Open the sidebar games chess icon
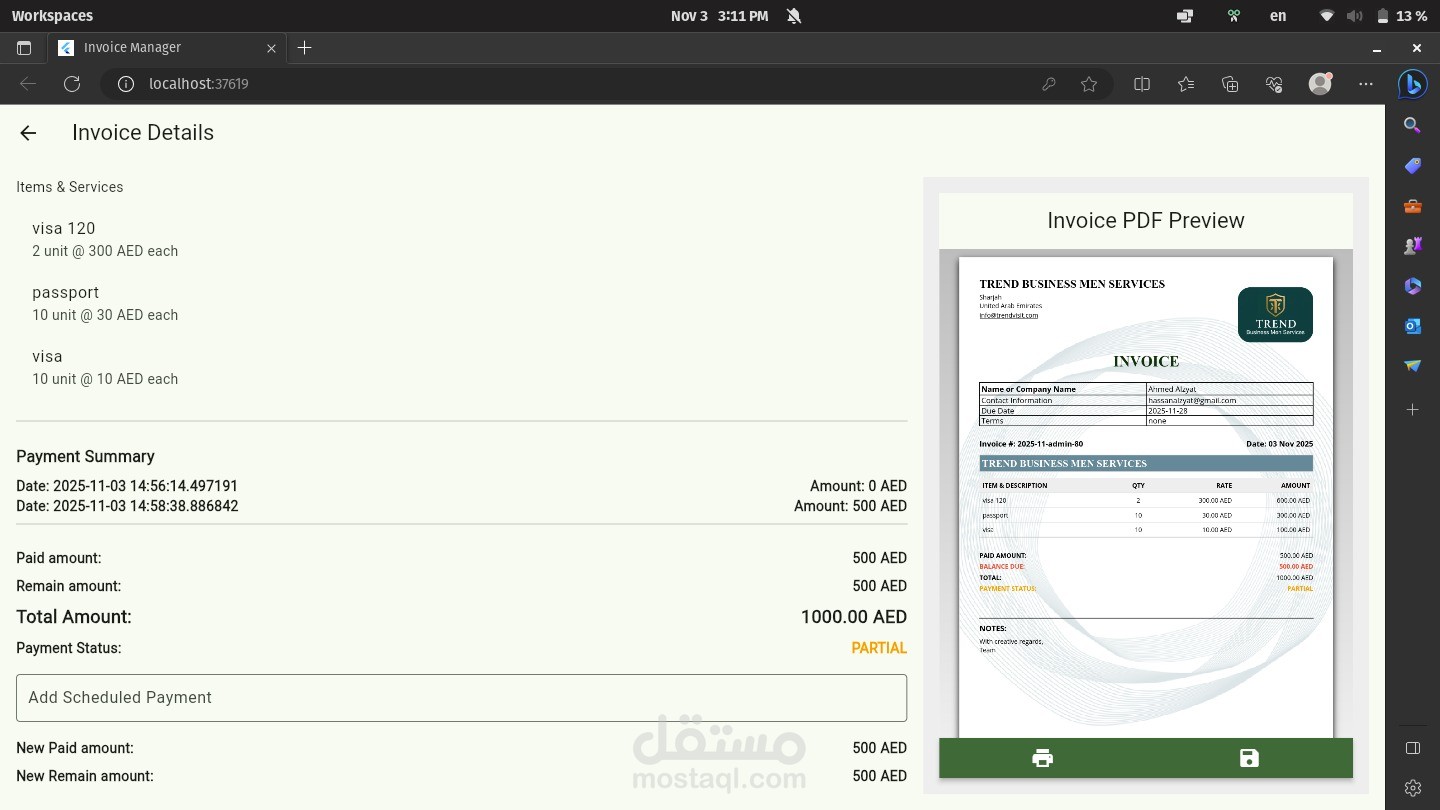Viewport: 1440px width, 810px height. (1412, 246)
